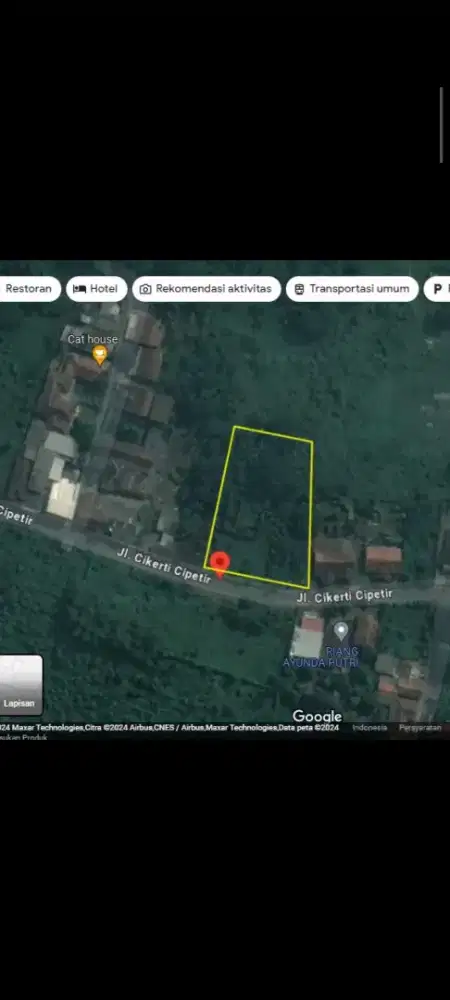Click the Cat house label
Viewport: 450px width, 1000px height.
click(93, 339)
